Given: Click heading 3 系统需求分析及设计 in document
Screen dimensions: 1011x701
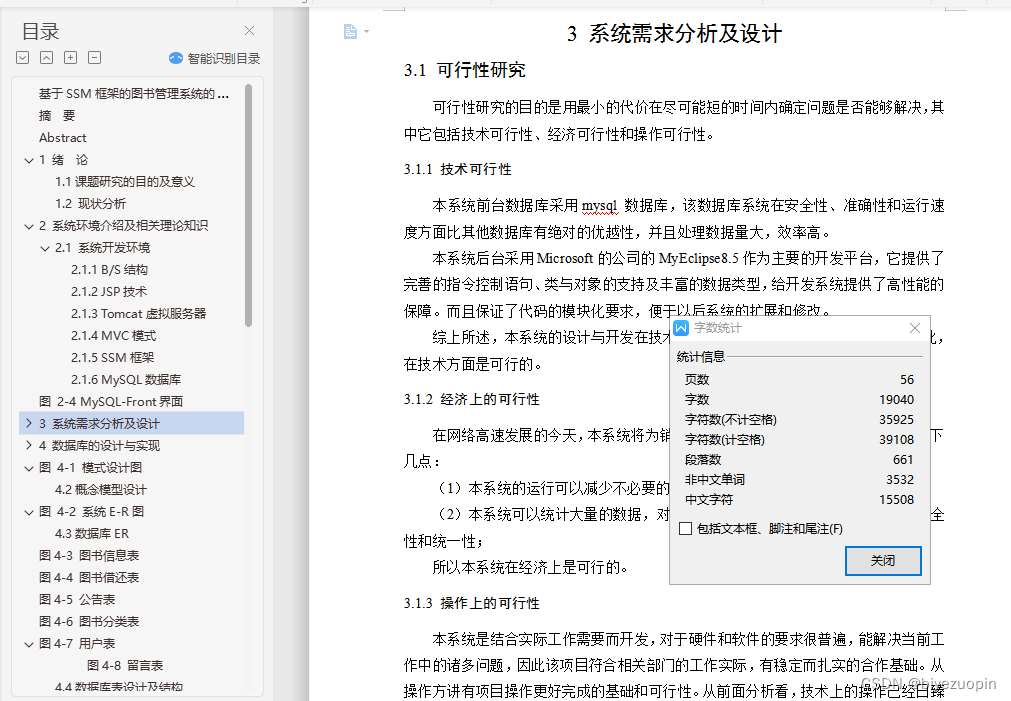Looking at the screenshot, I should (674, 34).
